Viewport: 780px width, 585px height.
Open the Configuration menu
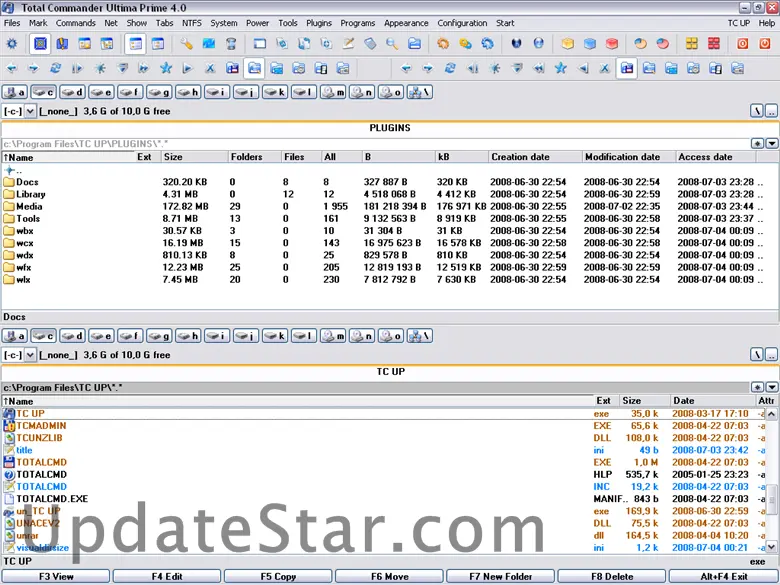coord(462,23)
